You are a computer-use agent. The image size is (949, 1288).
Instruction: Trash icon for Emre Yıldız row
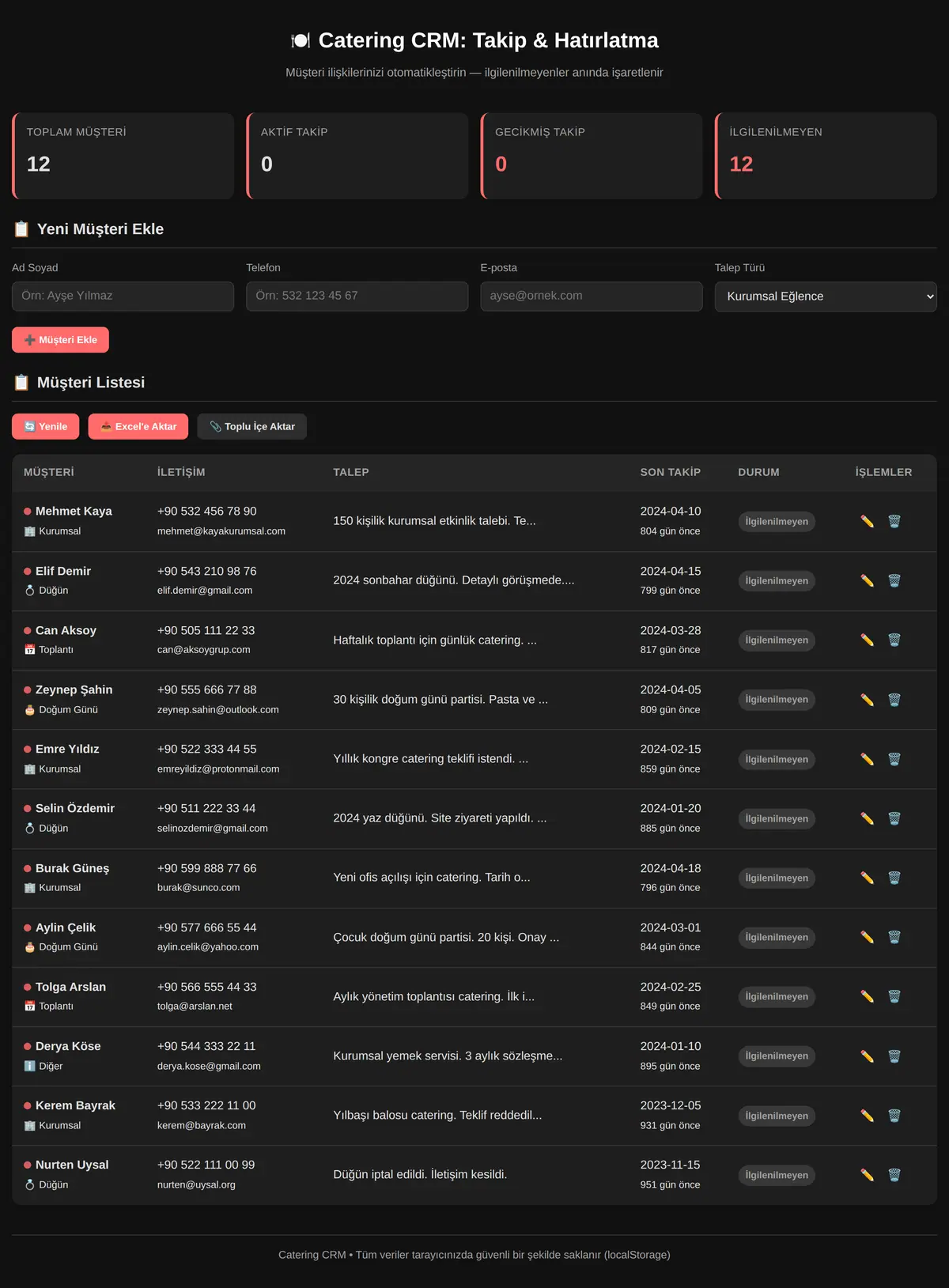pyautogui.click(x=894, y=759)
